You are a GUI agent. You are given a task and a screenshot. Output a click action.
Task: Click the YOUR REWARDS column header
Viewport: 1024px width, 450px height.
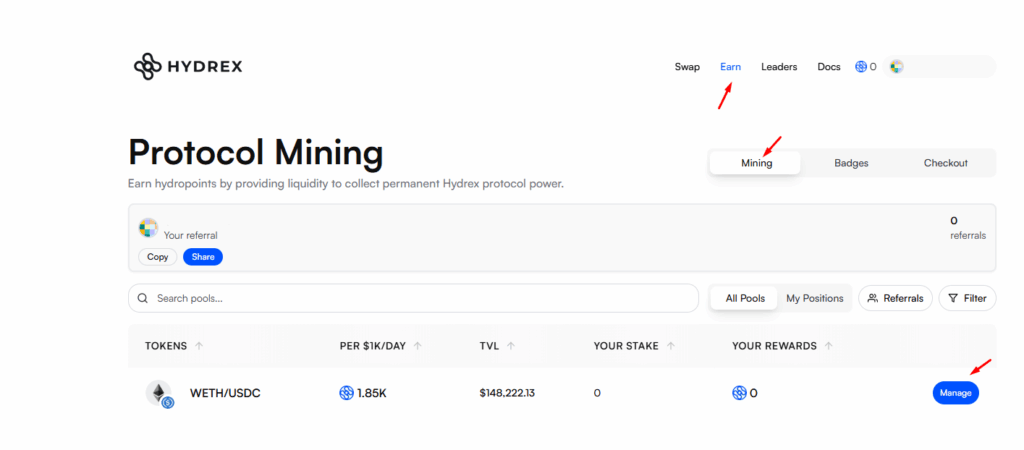775,346
